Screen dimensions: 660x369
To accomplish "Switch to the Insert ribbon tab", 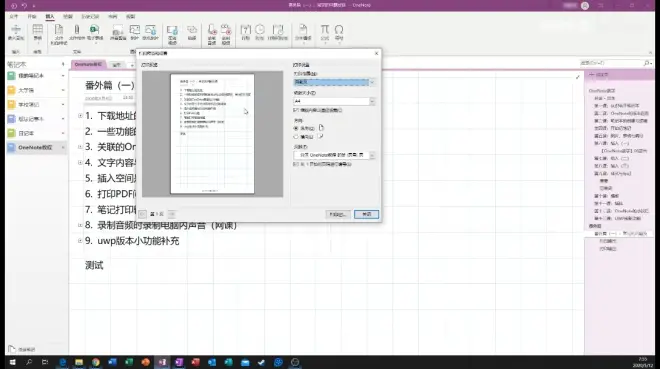I will tap(50, 16).
